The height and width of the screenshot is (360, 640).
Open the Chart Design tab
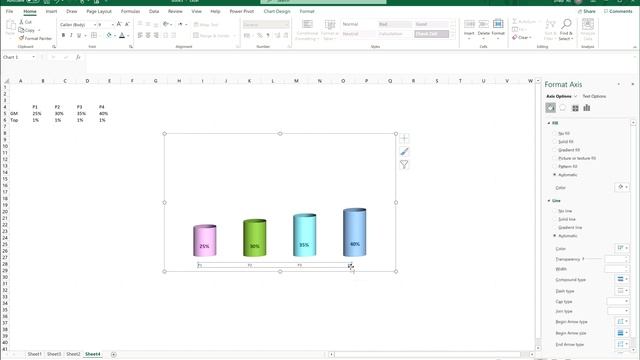(x=277, y=11)
